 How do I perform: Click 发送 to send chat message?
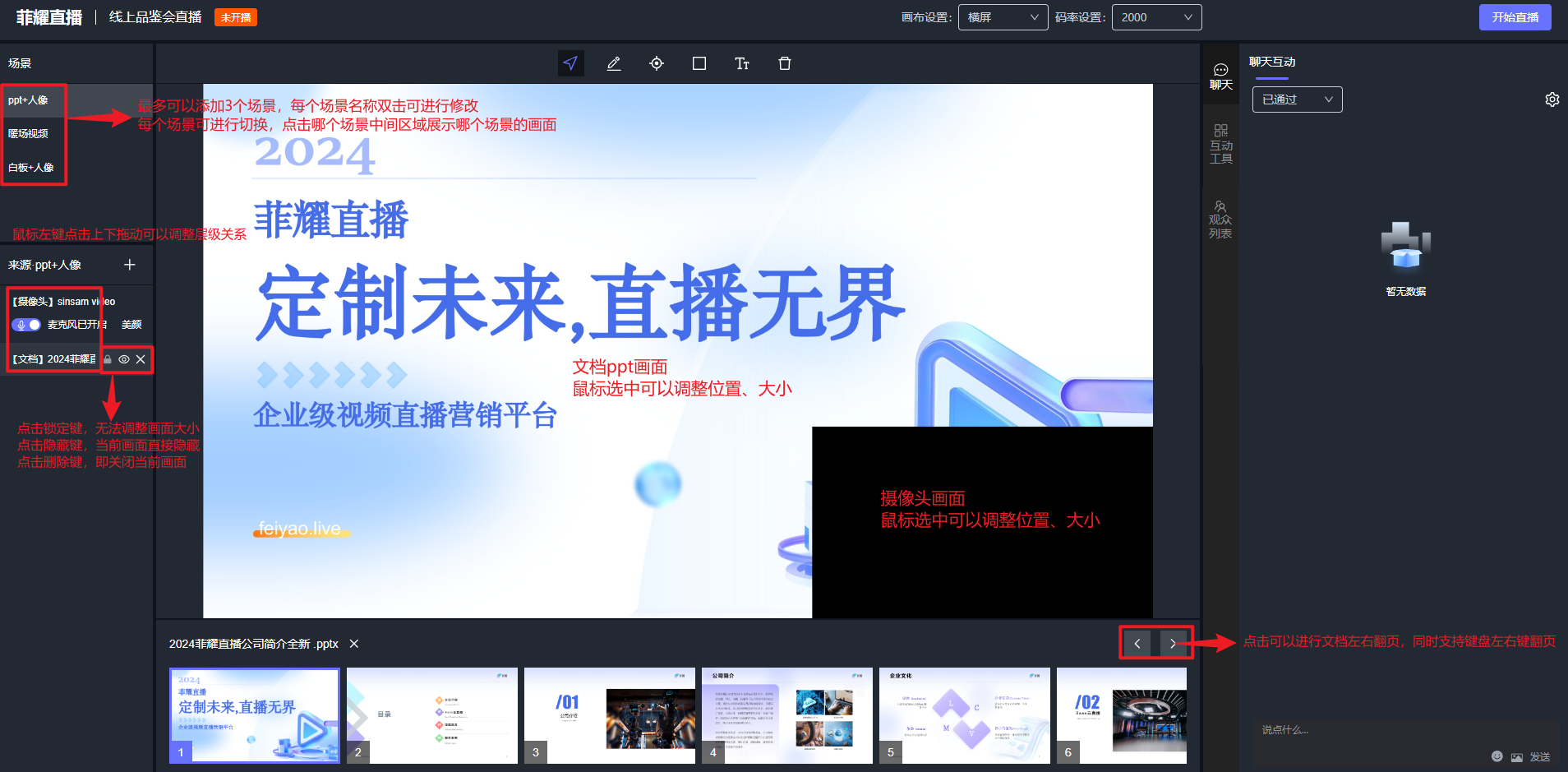pos(1539,756)
